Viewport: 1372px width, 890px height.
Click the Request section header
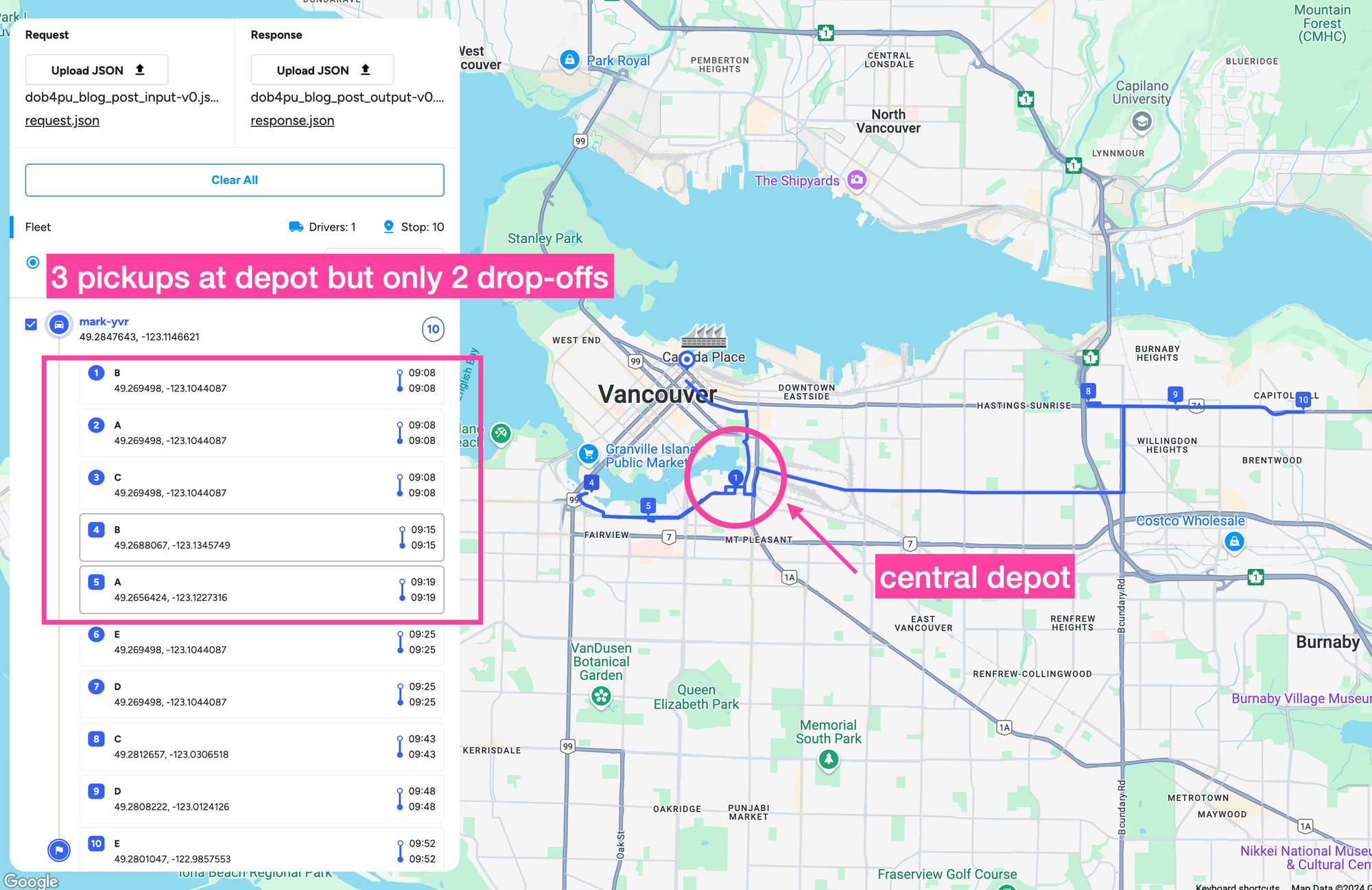47,34
